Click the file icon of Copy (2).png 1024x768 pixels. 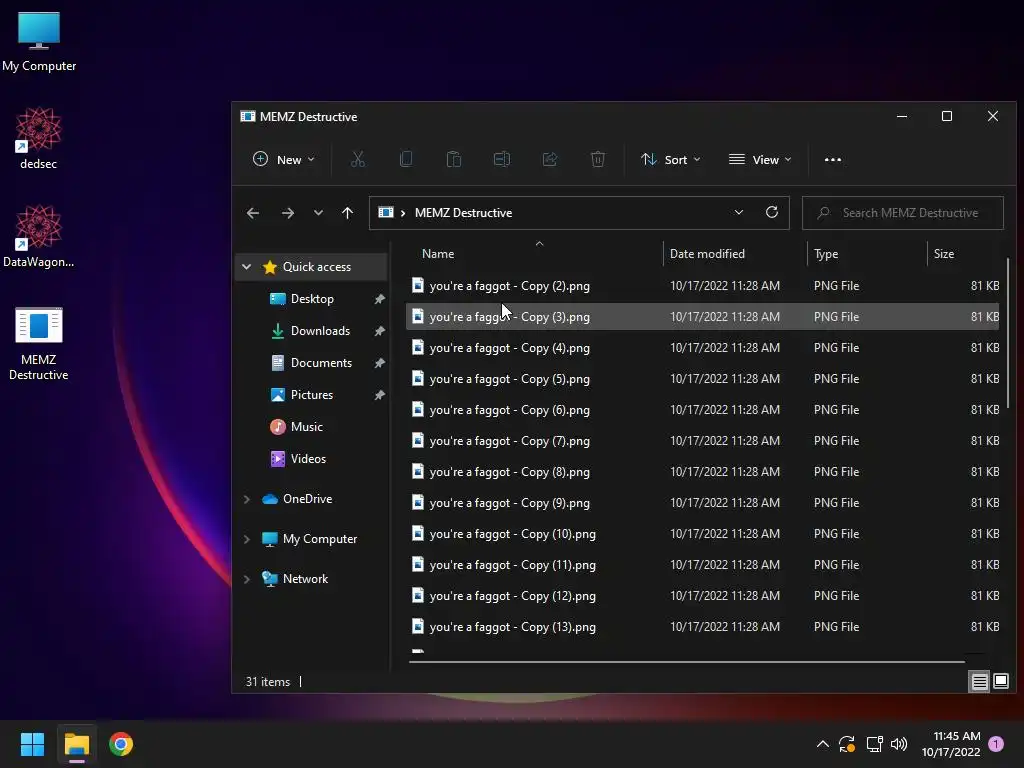[x=418, y=285]
